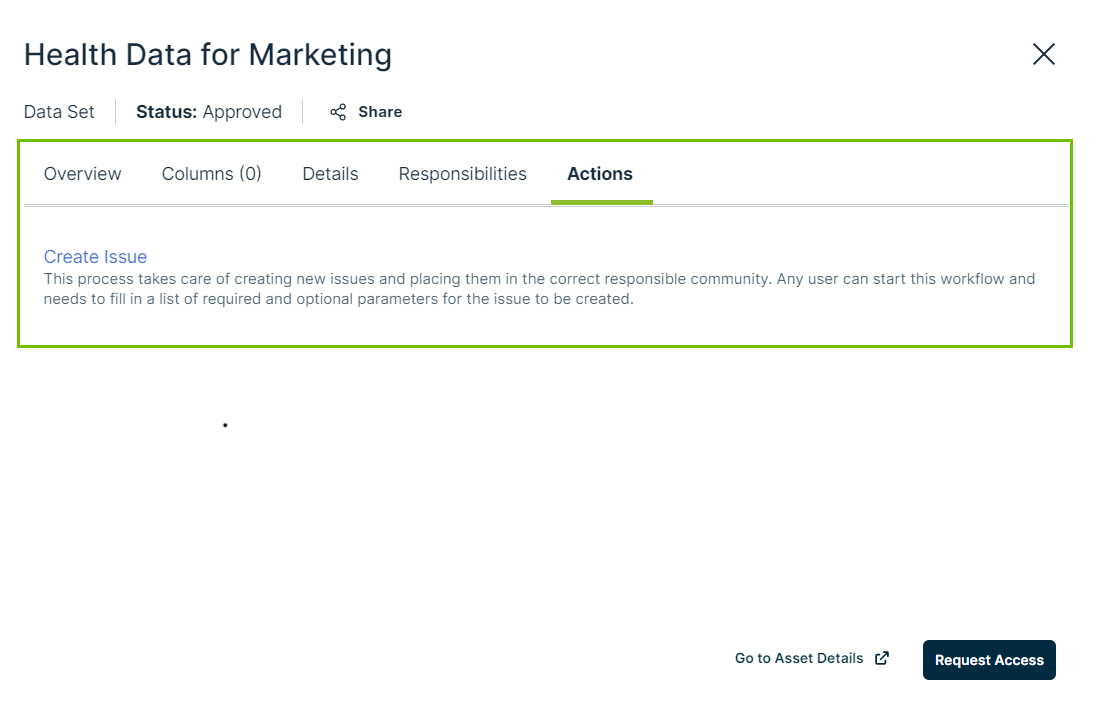
Task: Click the green underline beneath the Actions tab
Action: tap(601, 202)
